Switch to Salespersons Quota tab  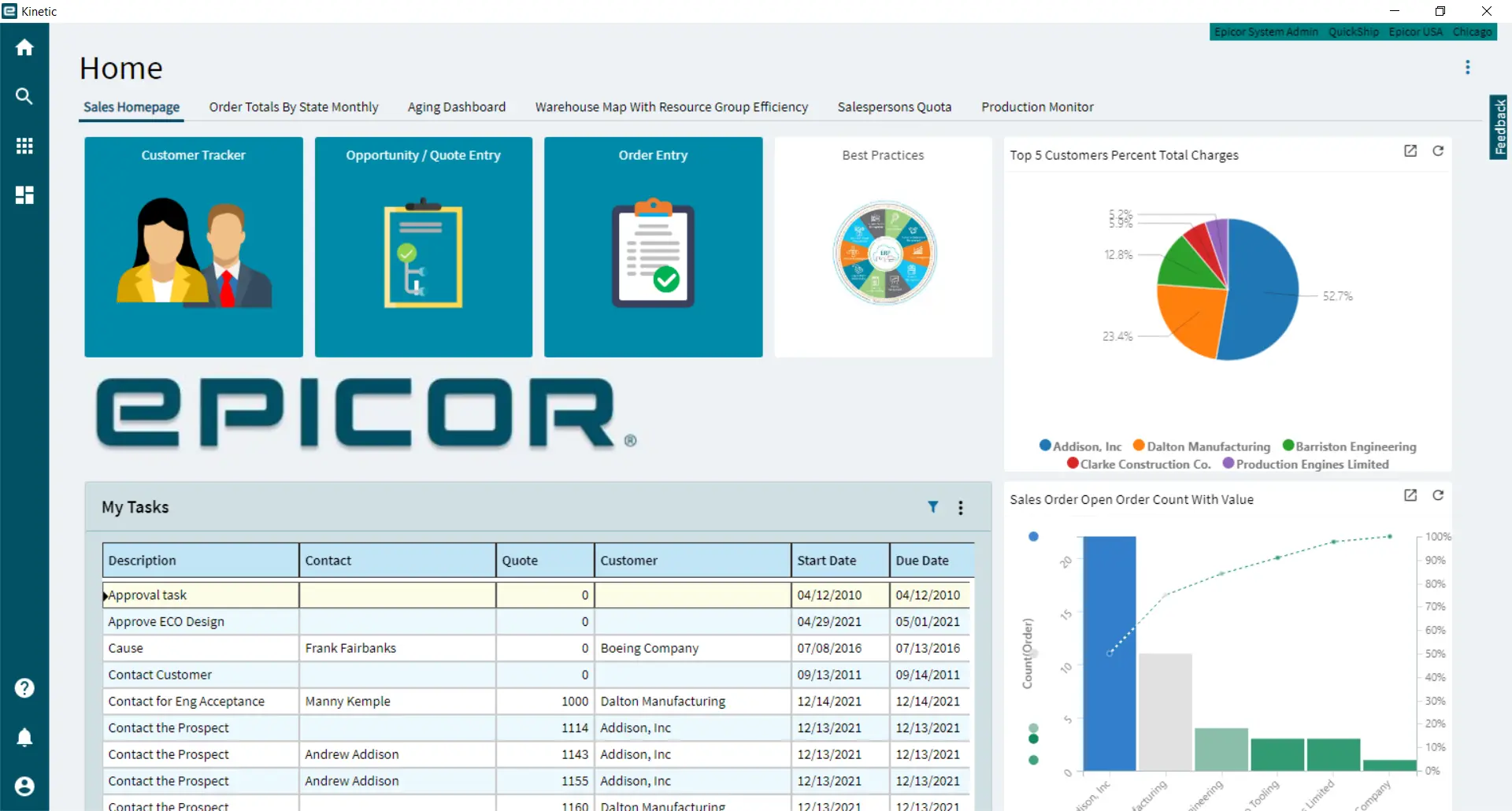(895, 107)
